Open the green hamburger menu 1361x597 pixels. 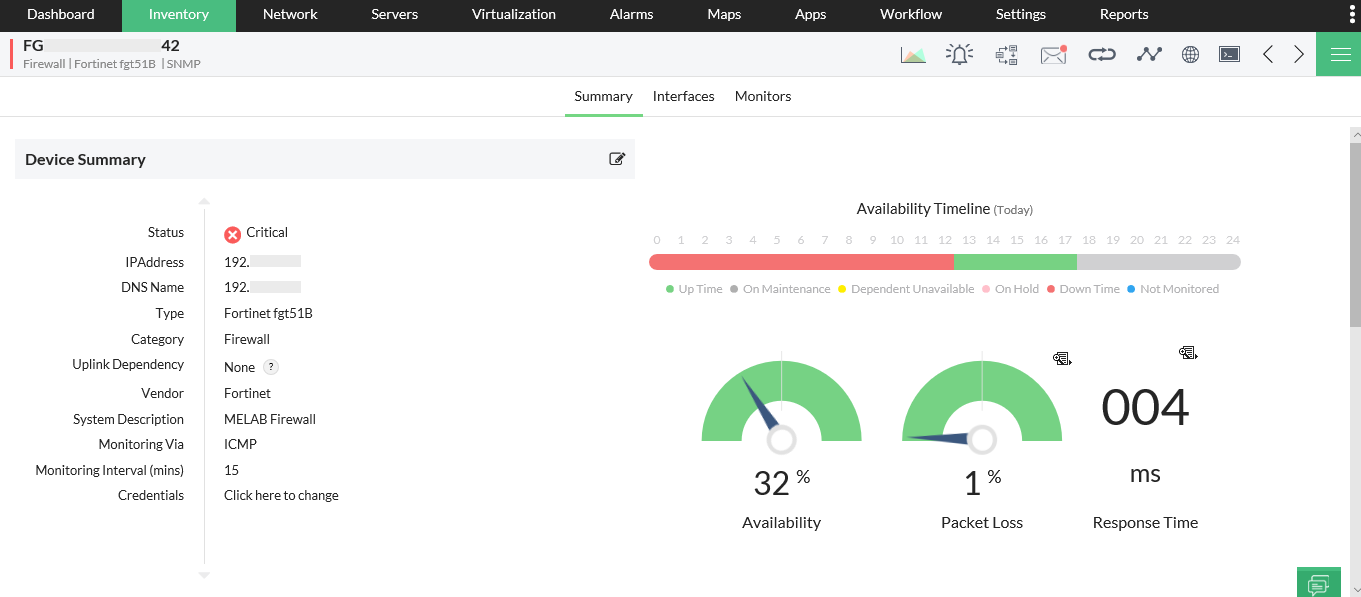(x=1338, y=54)
